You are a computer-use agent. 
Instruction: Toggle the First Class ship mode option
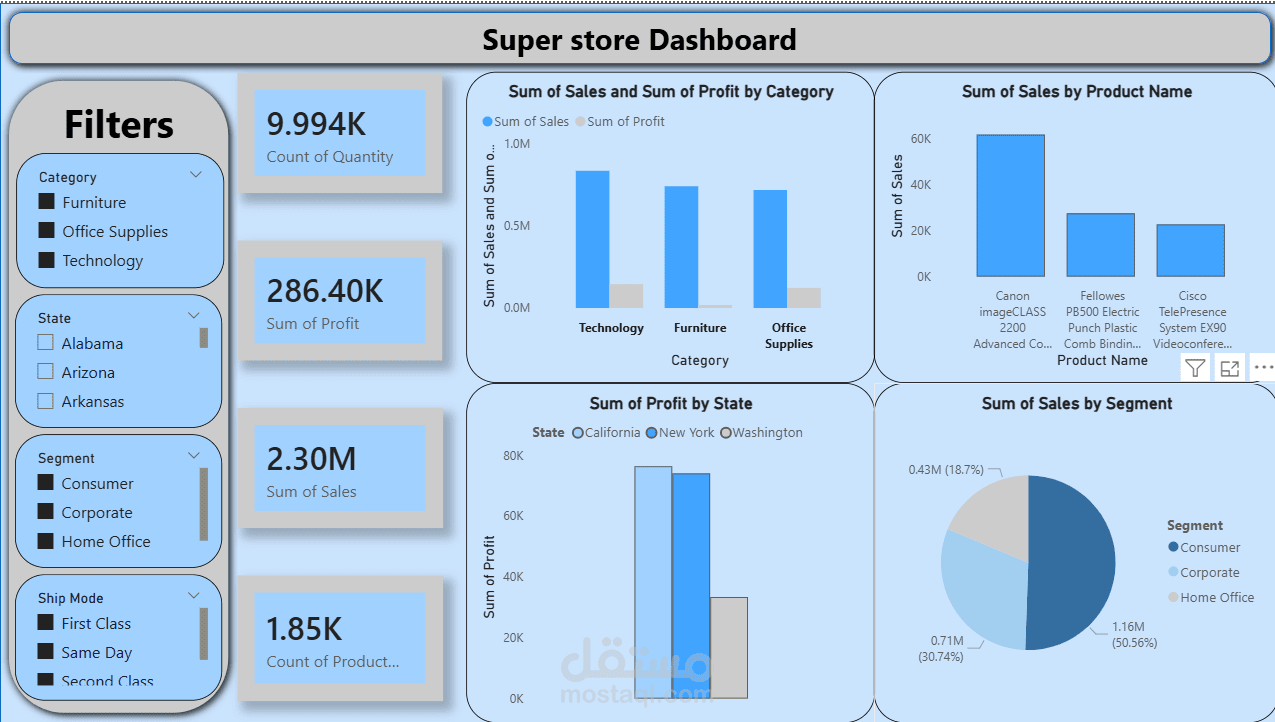coord(46,623)
